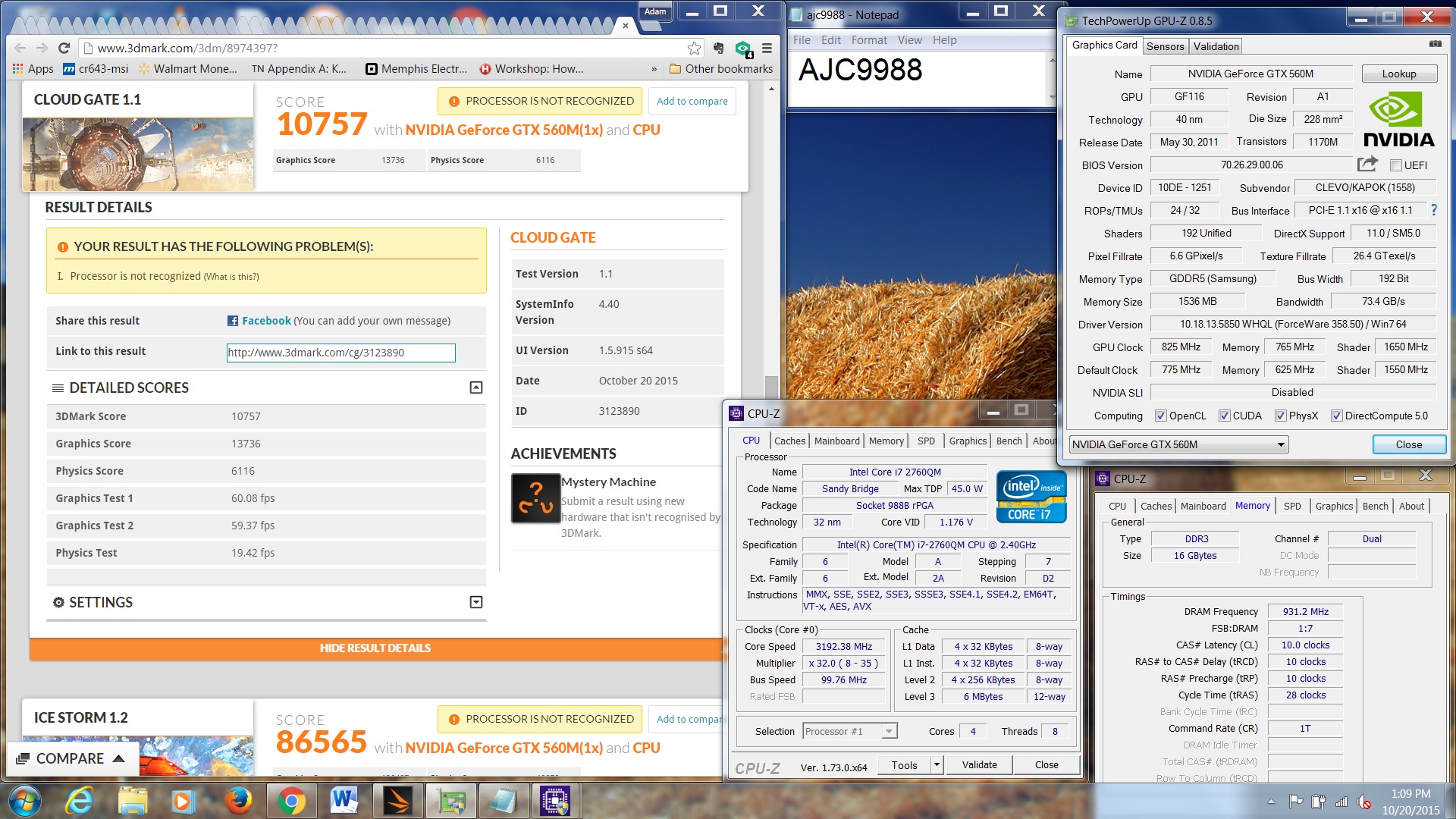This screenshot has width=1456, height=819.
Task: Click Processor is not recognized badge for Cloud Gate
Action: coord(541,101)
